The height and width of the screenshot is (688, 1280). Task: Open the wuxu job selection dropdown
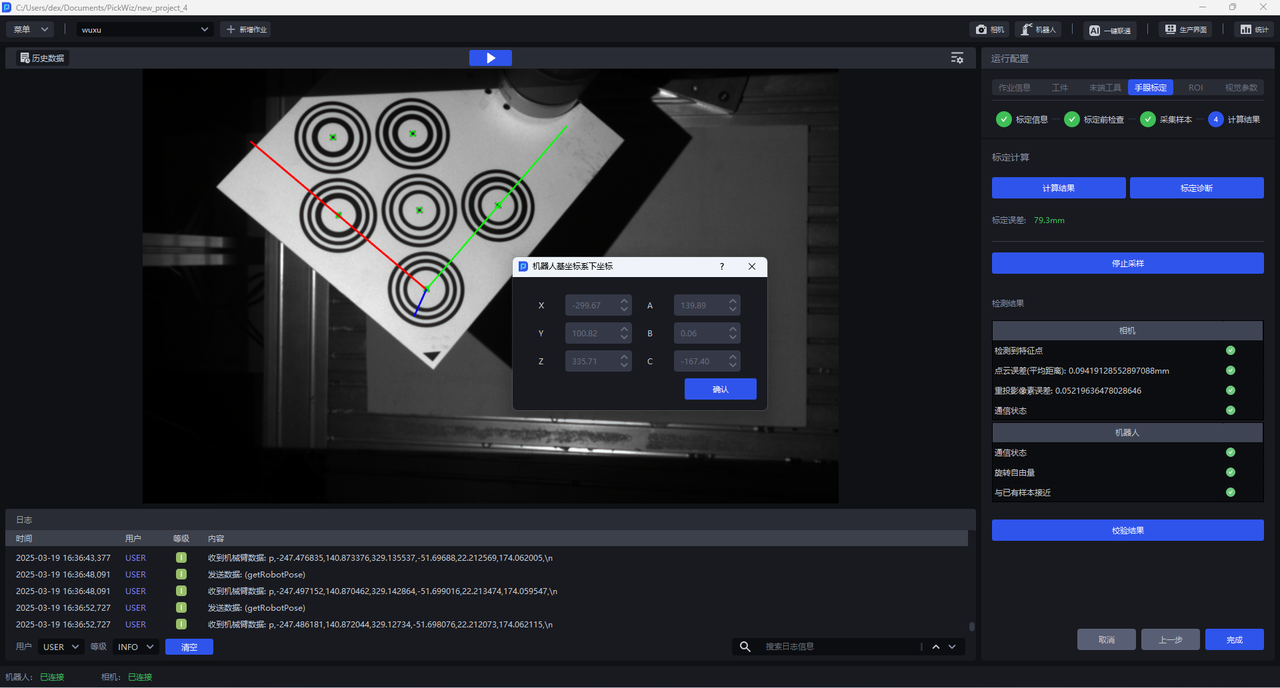click(145, 30)
